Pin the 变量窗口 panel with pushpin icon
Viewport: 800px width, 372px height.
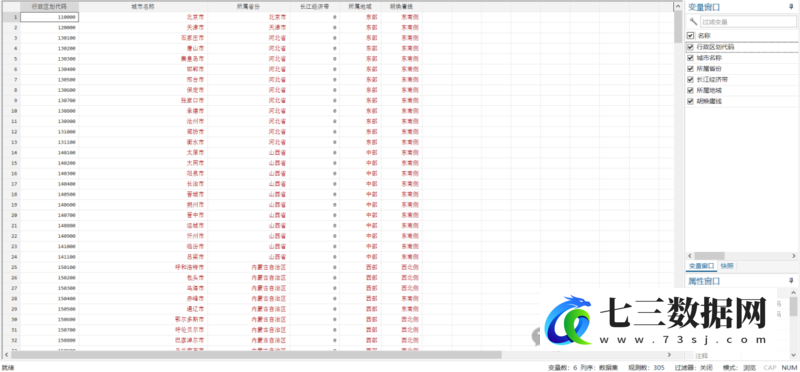pos(791,7)
